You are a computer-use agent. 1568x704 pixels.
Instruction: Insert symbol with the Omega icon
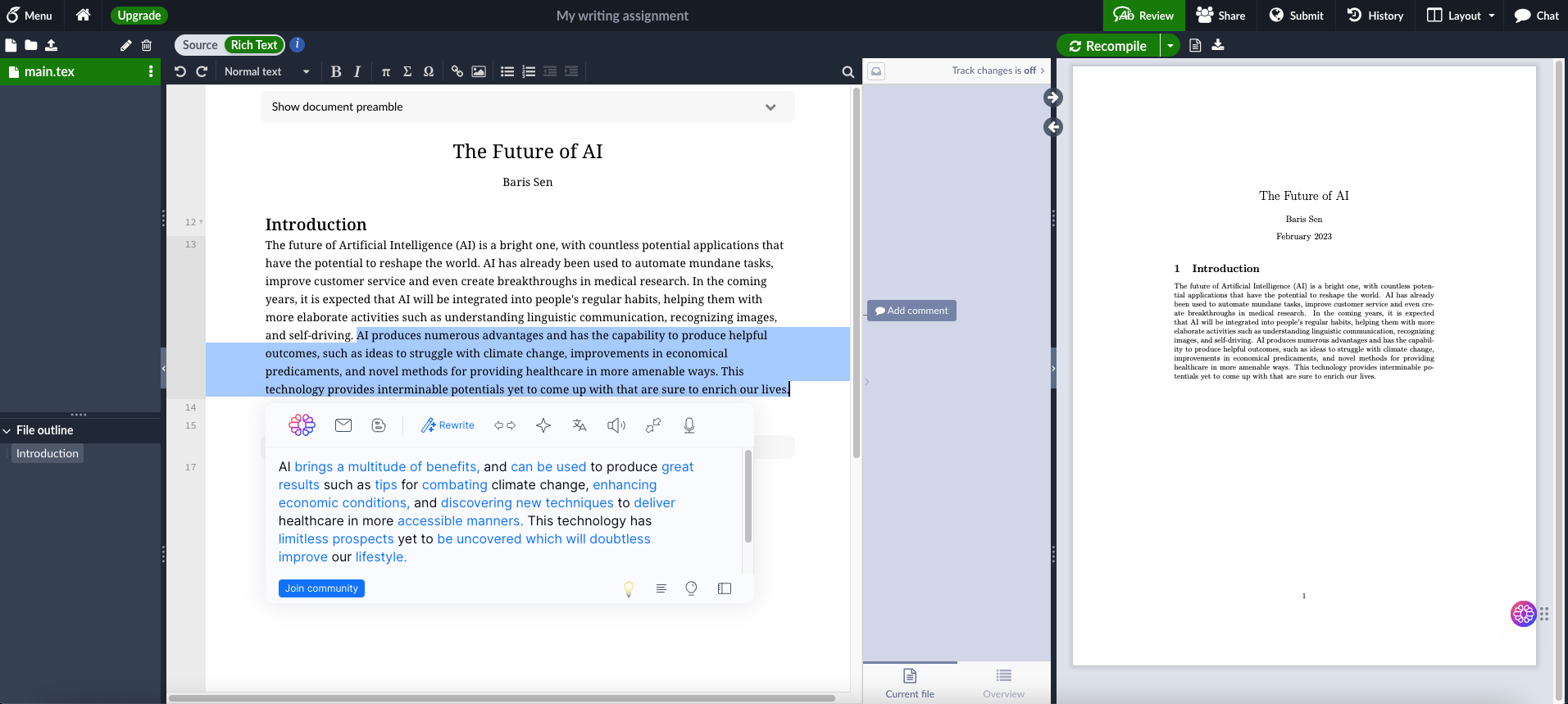point(429,71)
